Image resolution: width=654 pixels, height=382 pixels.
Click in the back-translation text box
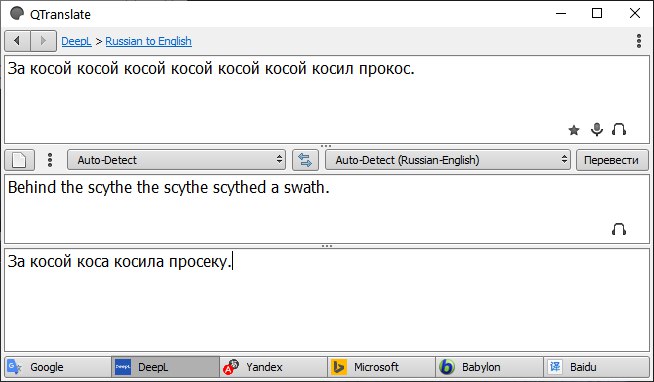[327, 300]
